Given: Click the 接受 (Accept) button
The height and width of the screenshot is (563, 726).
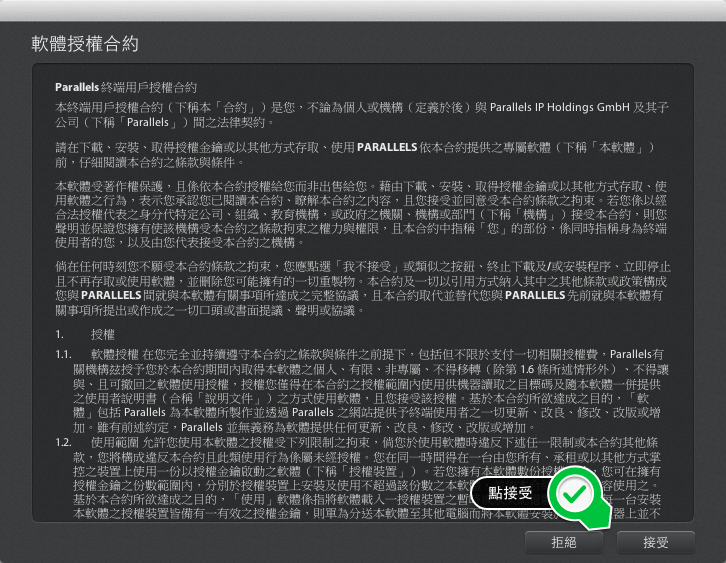Looking at the screenshot, I should 656,542.
